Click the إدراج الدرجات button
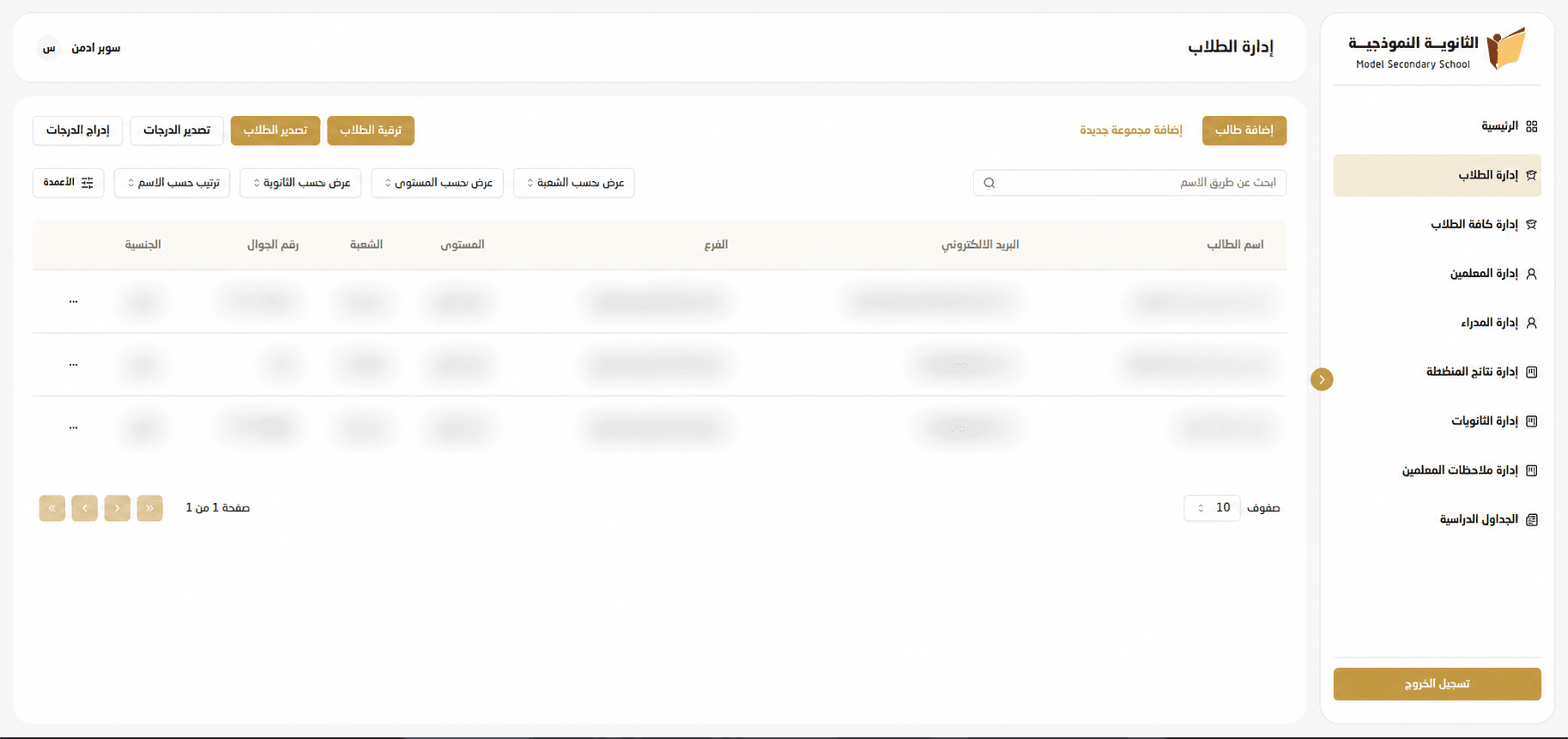Viewport: 1568px width, 739px height. point(78,130)
